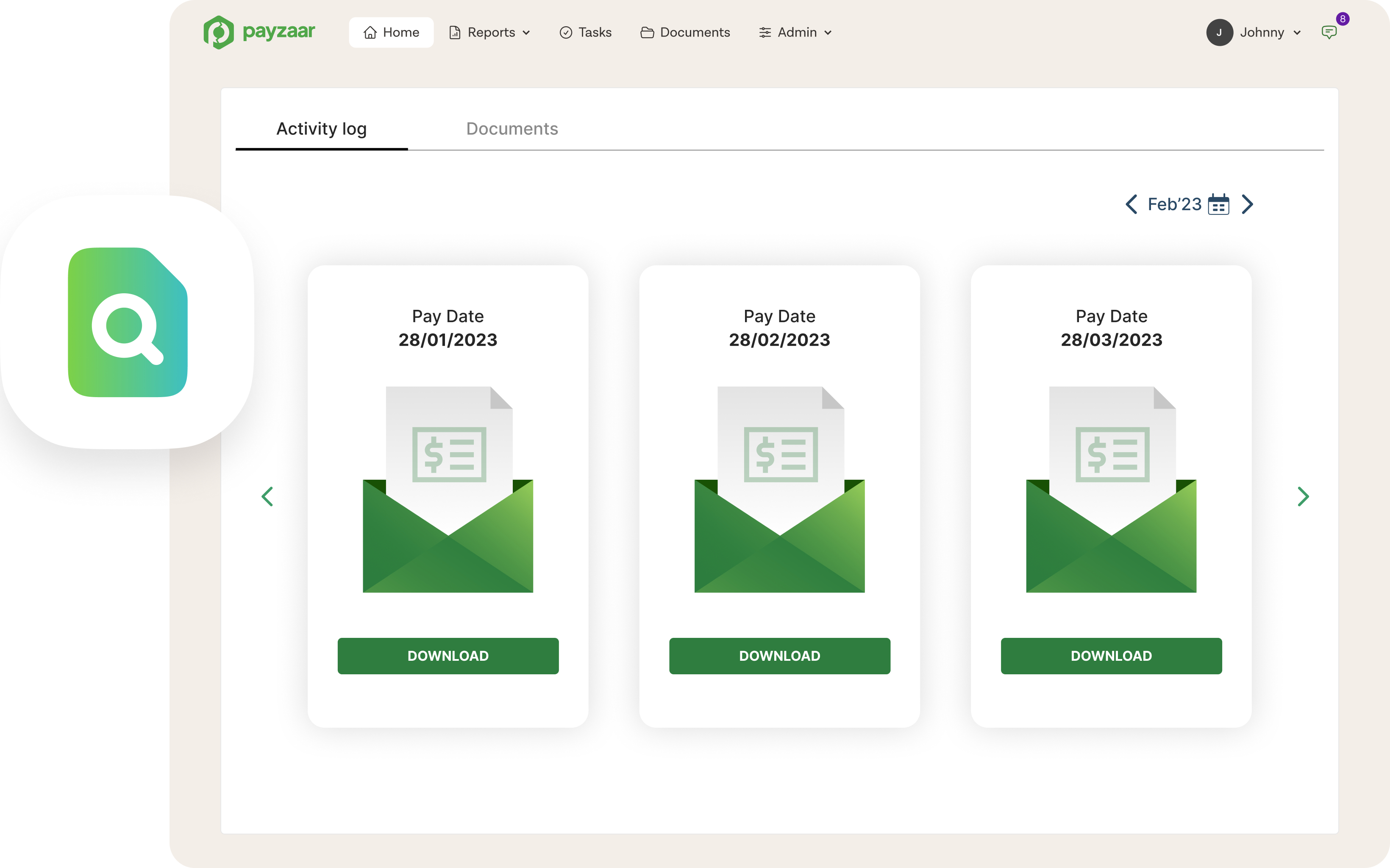Open the calendar date picker icon
Image resolution: width=1390 pixels, height=868 pixels.
[x=1218, y=204]
